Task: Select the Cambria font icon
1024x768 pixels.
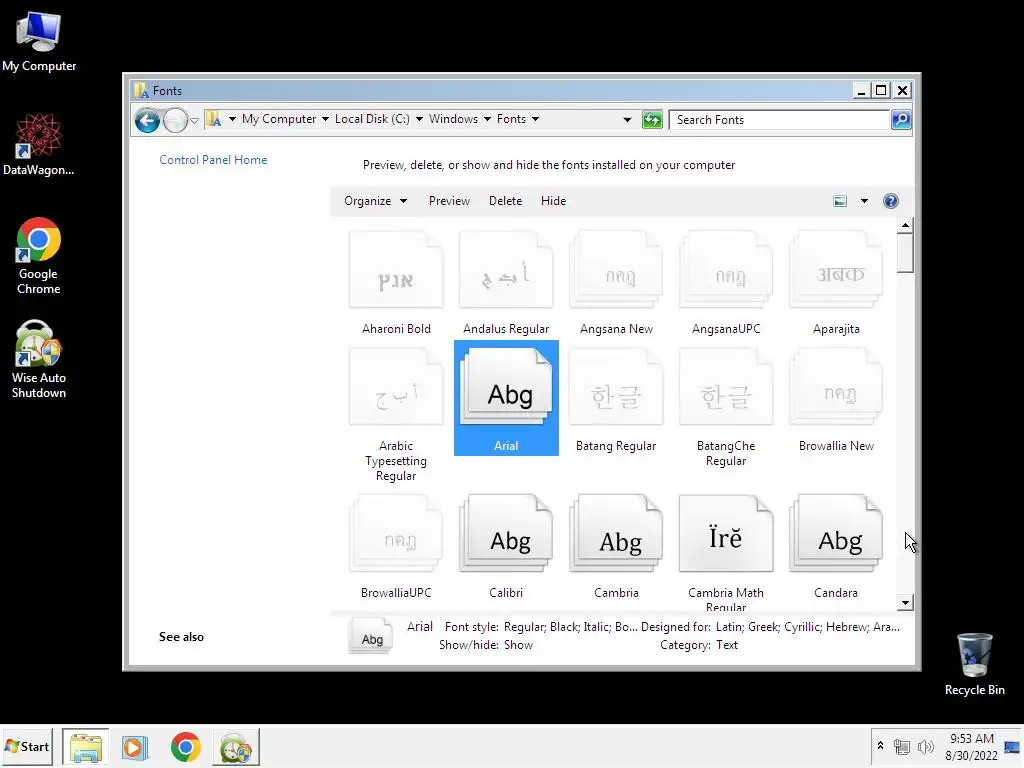Action: tap(616, 534)
